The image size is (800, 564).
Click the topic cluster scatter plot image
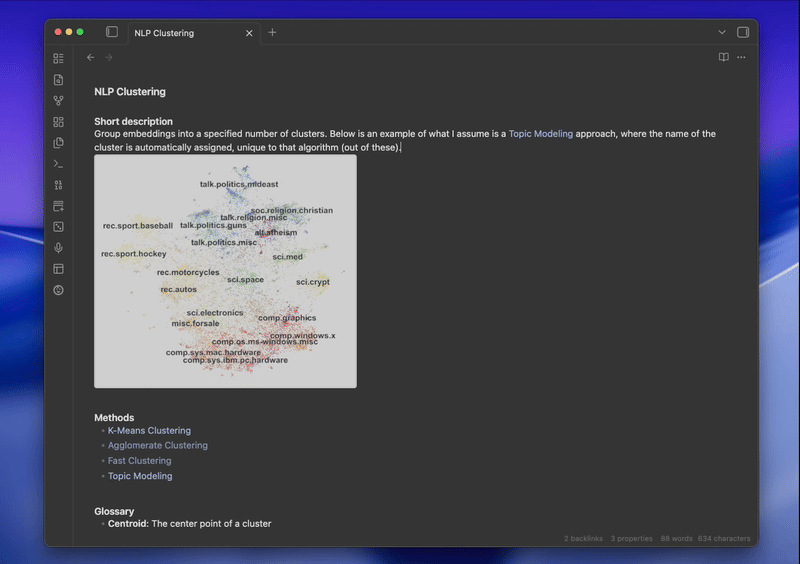225,271
